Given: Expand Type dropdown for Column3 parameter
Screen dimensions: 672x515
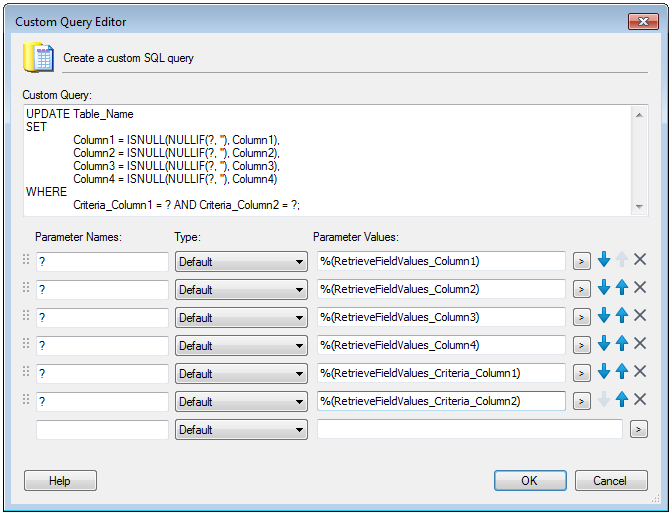Looking at the screenshot, I should coord(241,318).
